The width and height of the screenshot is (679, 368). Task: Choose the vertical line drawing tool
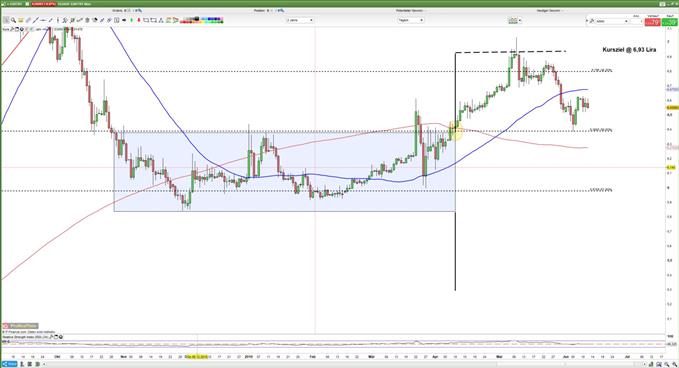(x=58, y=20)
